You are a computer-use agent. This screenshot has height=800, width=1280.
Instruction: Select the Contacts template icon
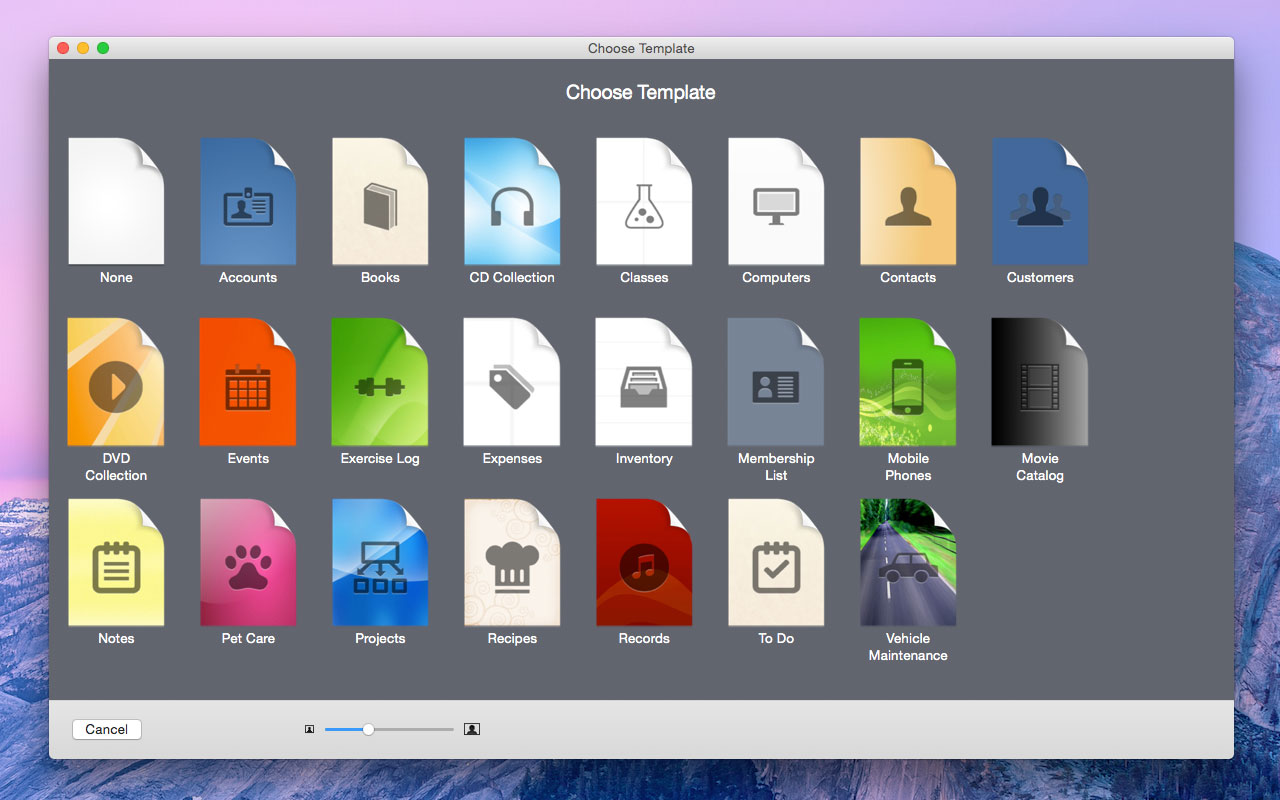point(908,202)
